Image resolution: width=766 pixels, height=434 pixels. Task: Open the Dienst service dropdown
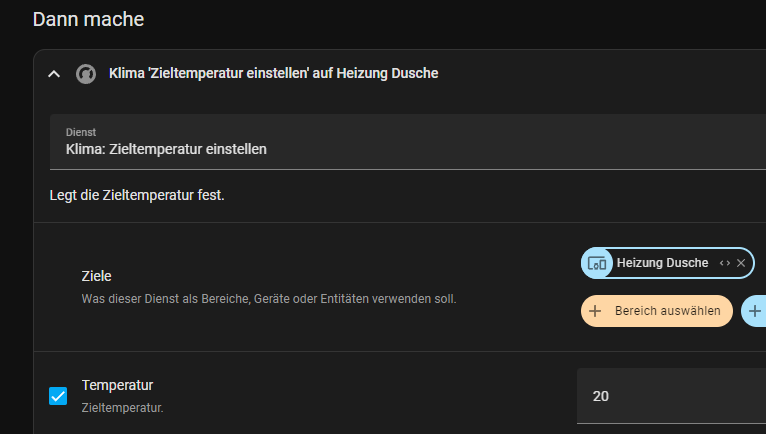pyautogui.click(x=400, y=142)
